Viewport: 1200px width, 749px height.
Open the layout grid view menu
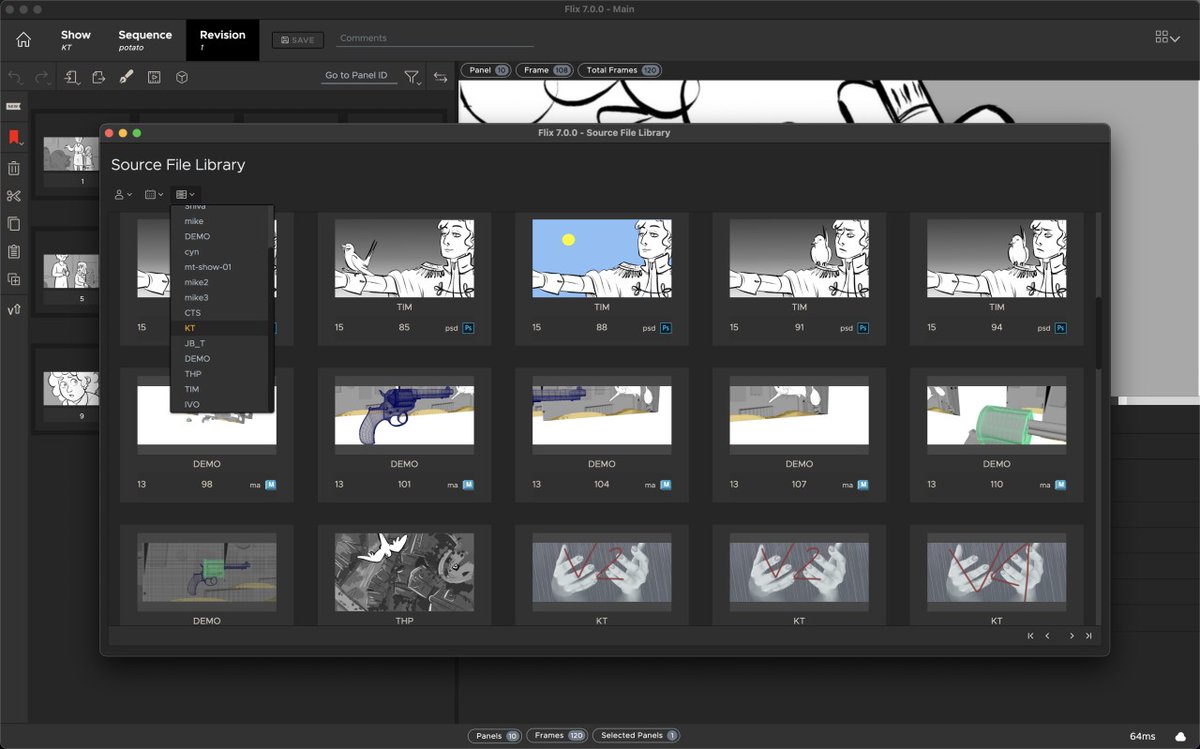pyautogui.click(x=1166, y=37)
